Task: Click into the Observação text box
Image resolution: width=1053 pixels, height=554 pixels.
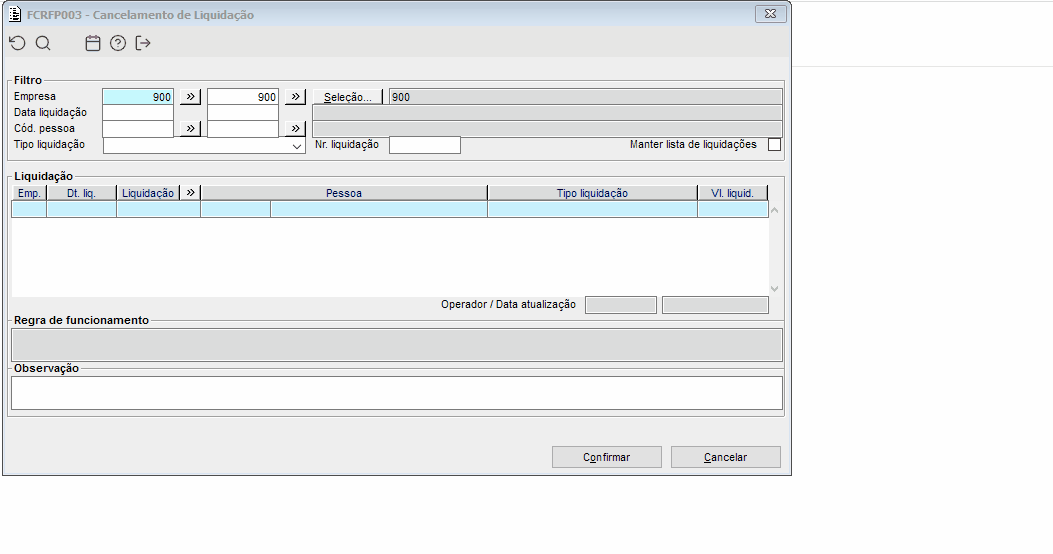Action: coord(397,393)
